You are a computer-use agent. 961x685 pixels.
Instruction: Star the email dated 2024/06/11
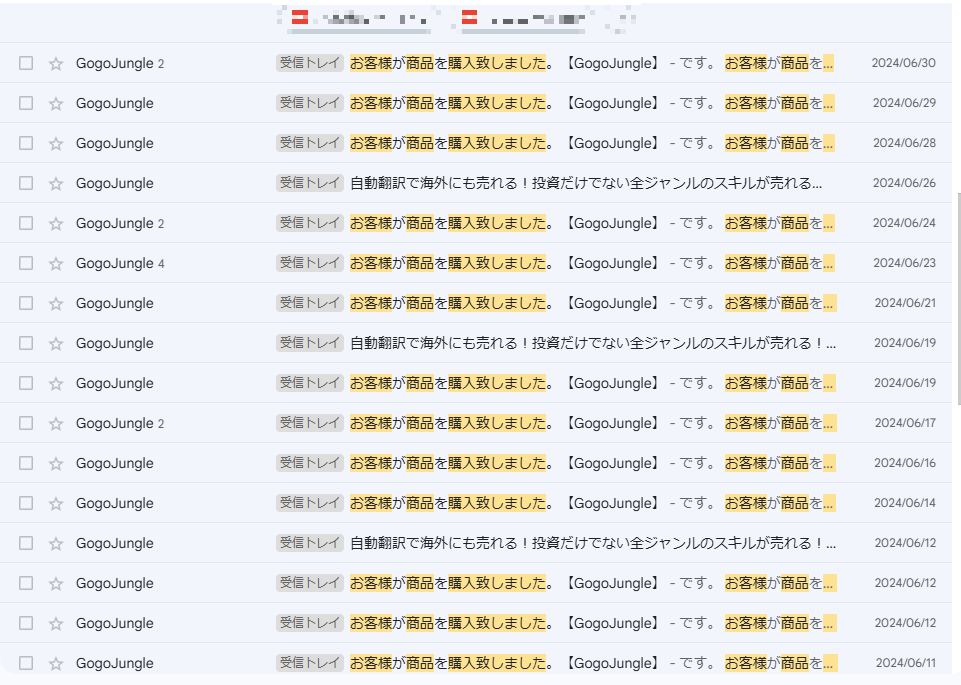point(56,663)
